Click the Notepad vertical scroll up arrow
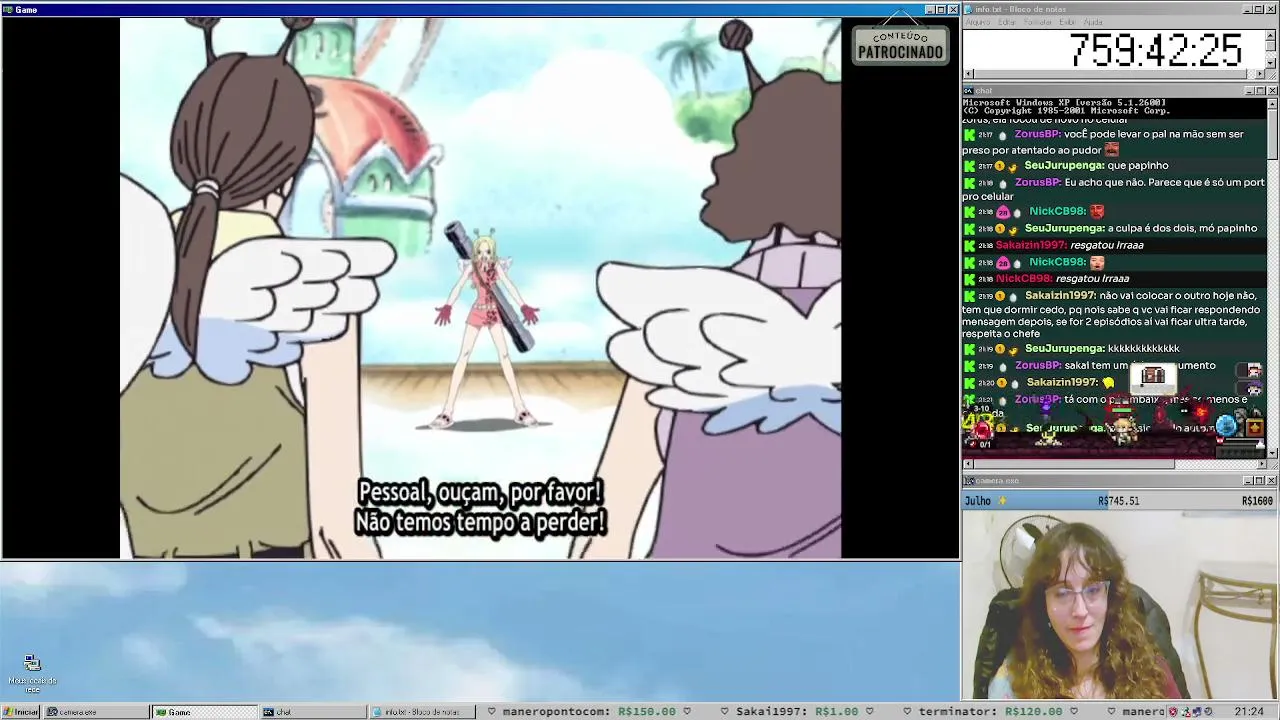 click(x=1272, y=35)
